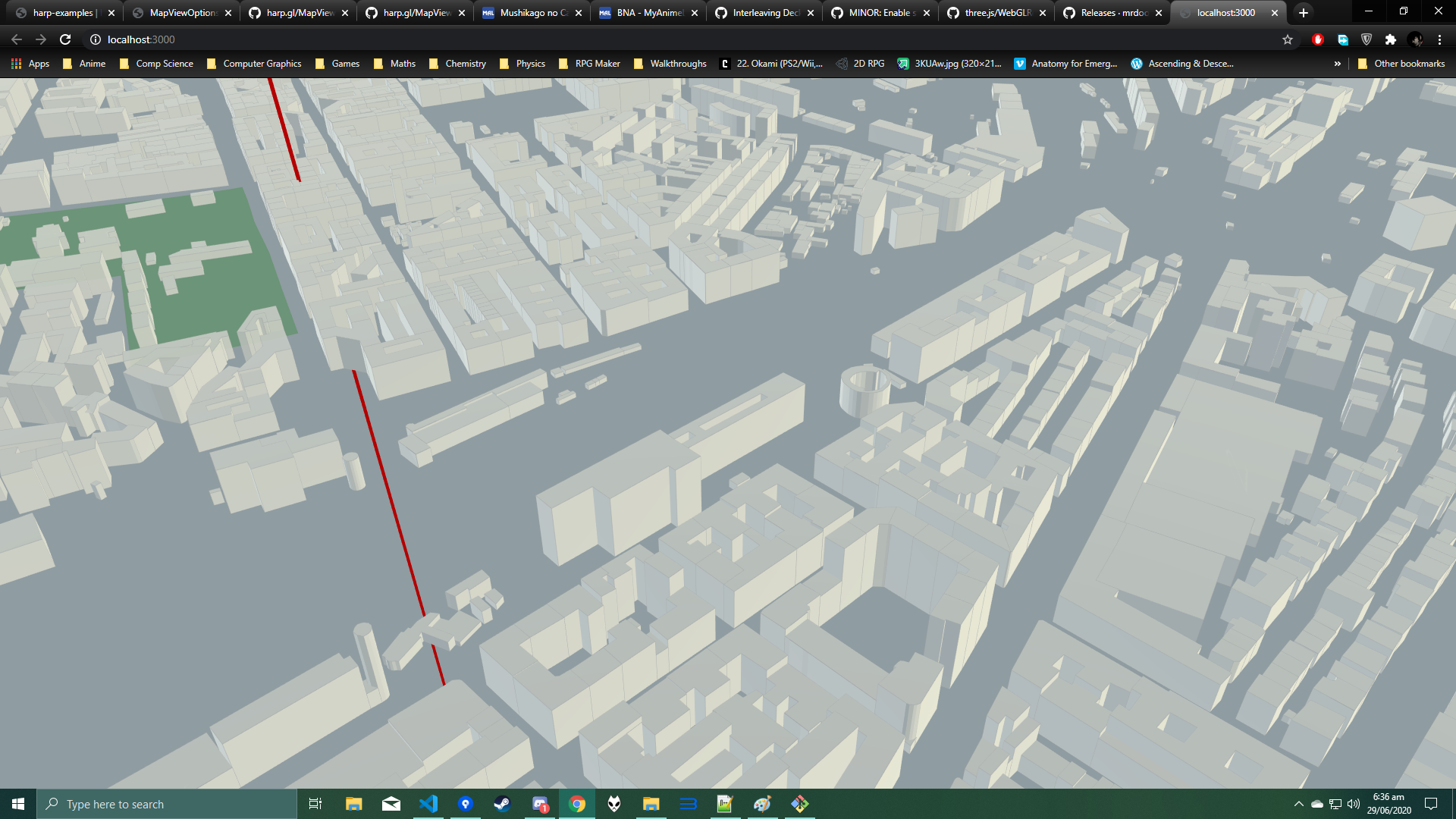
Task: Click the bookmark star icon
Action: click(1287, 39)
